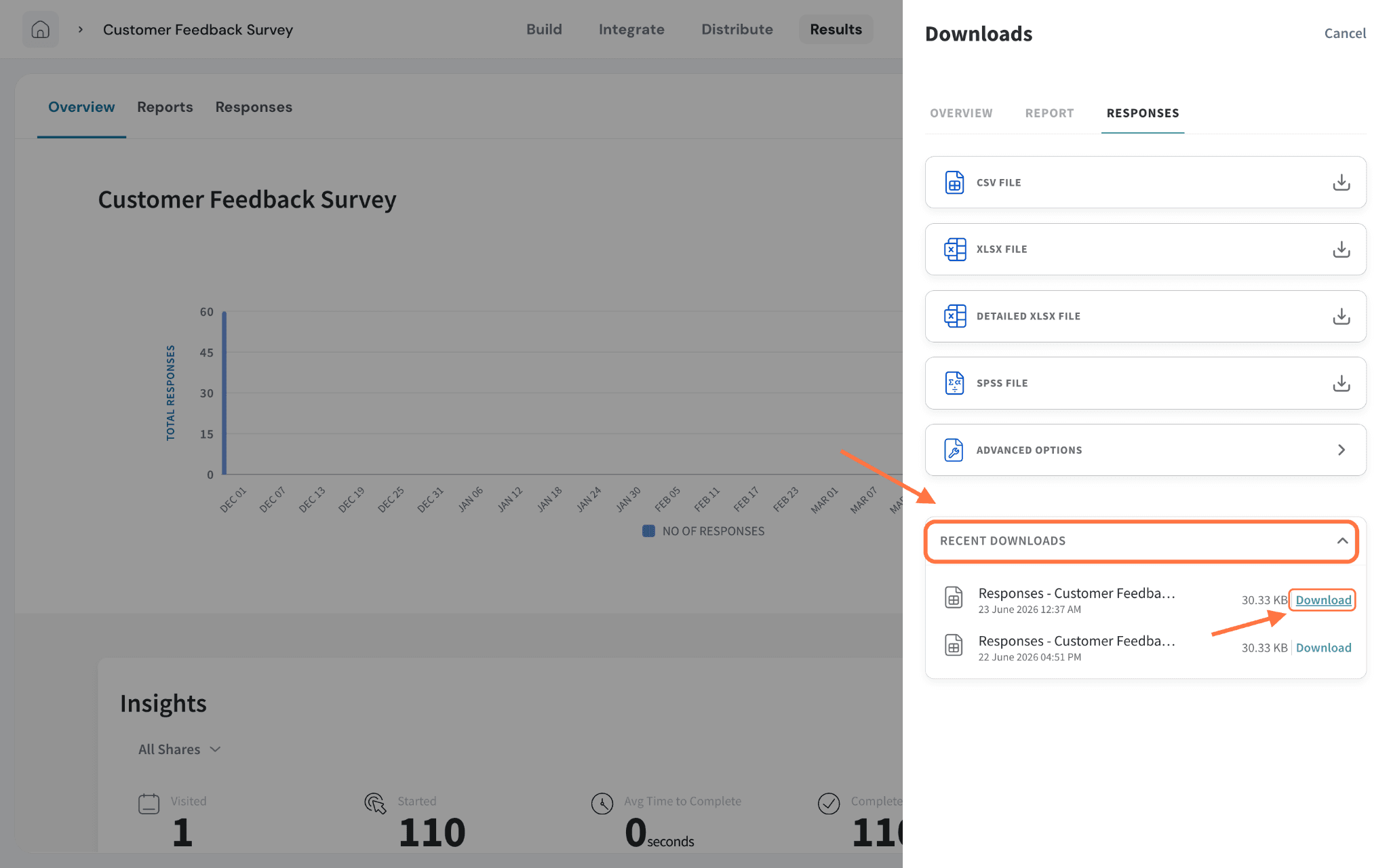
Task: Download the 23 June 12:37 AM file
Action: [x=1323, y=600]
